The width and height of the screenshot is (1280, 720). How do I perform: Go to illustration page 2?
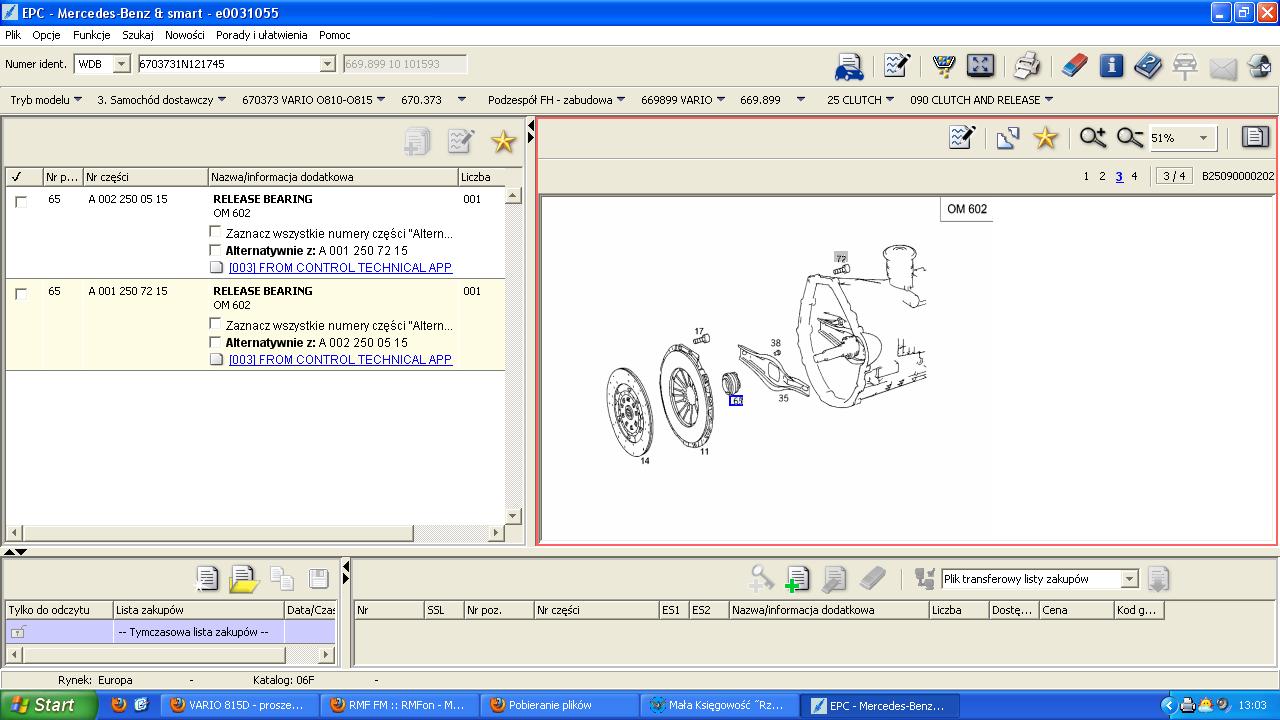tap(1102, 177)
